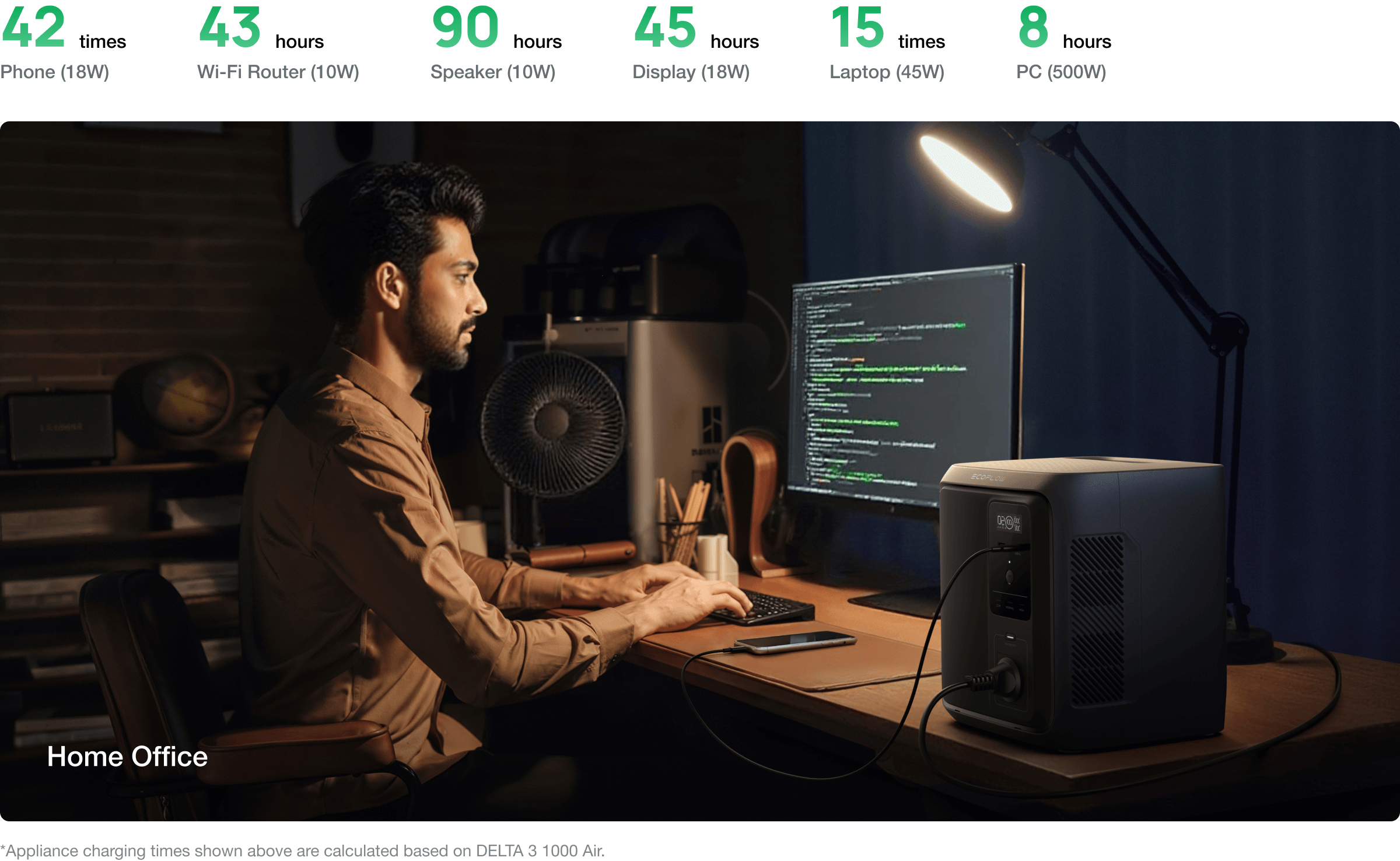Screen dimensions: 1400x861
Task: Select the Display (18W) label
Action: 691,72
